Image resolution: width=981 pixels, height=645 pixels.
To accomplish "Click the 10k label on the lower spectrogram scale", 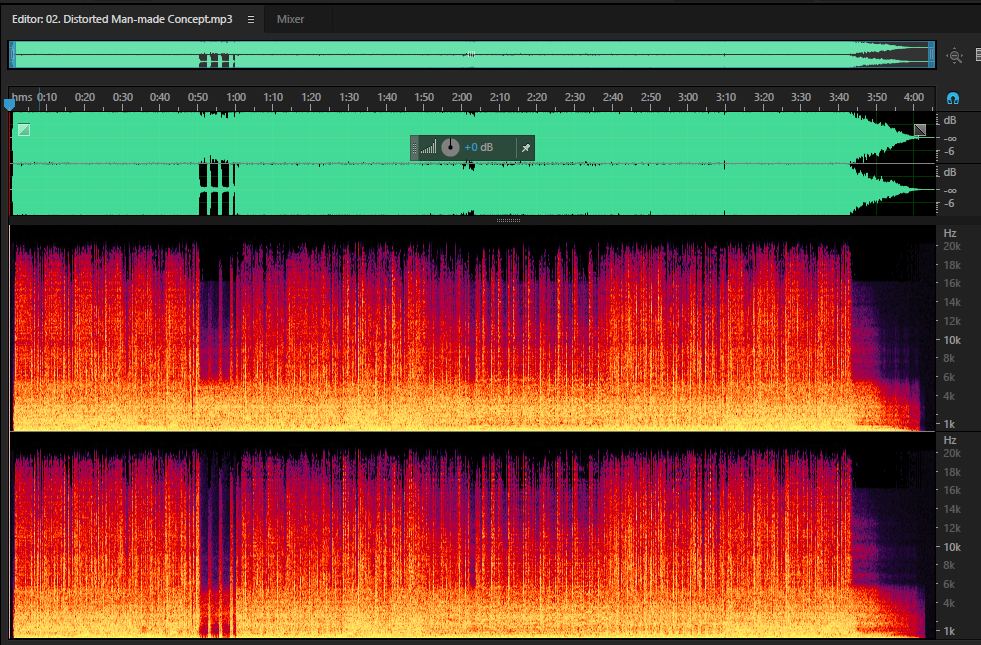I will (952, 547).
